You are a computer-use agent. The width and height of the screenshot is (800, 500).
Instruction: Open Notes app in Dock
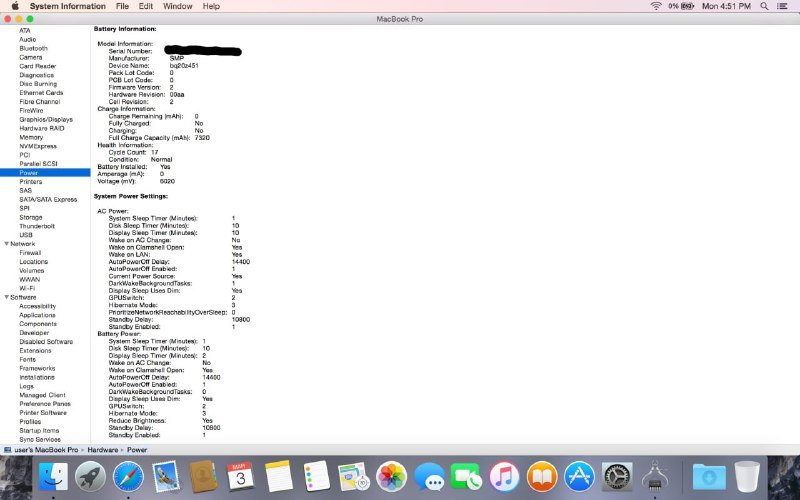279,477
